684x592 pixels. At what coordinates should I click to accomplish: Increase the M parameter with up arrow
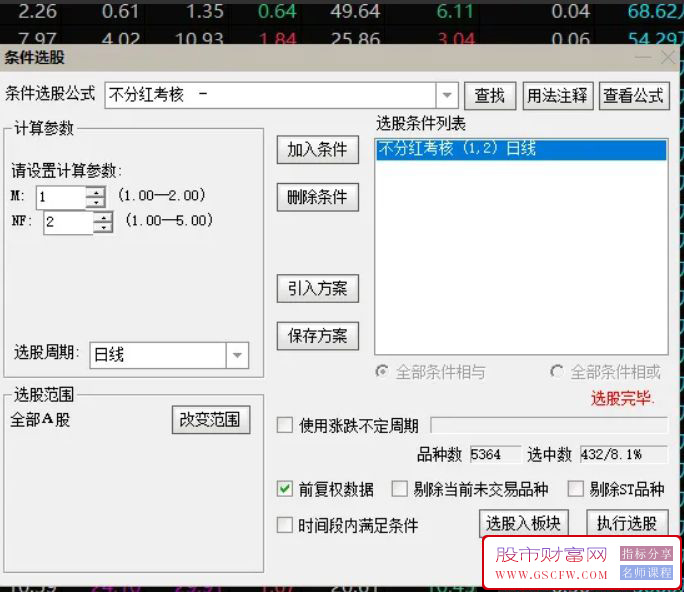(96, 192)
